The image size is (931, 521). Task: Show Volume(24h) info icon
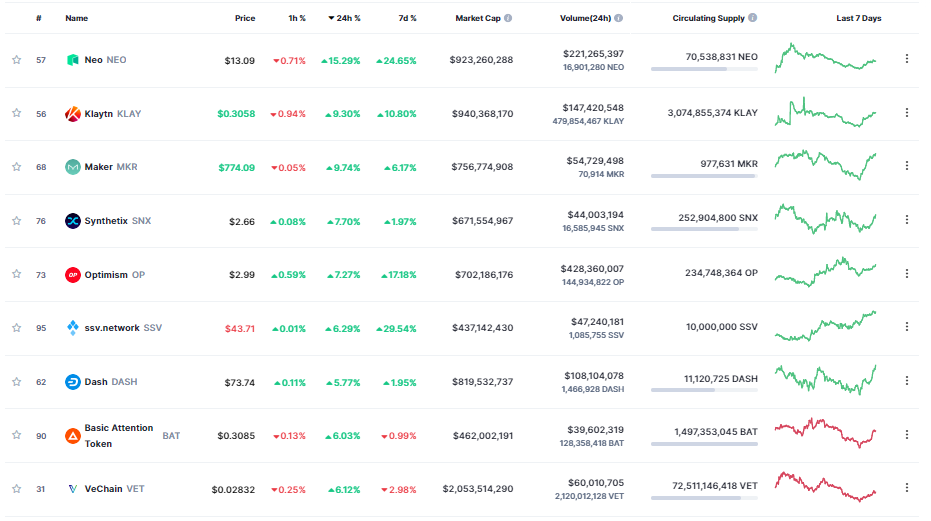[x=619, y=18]
